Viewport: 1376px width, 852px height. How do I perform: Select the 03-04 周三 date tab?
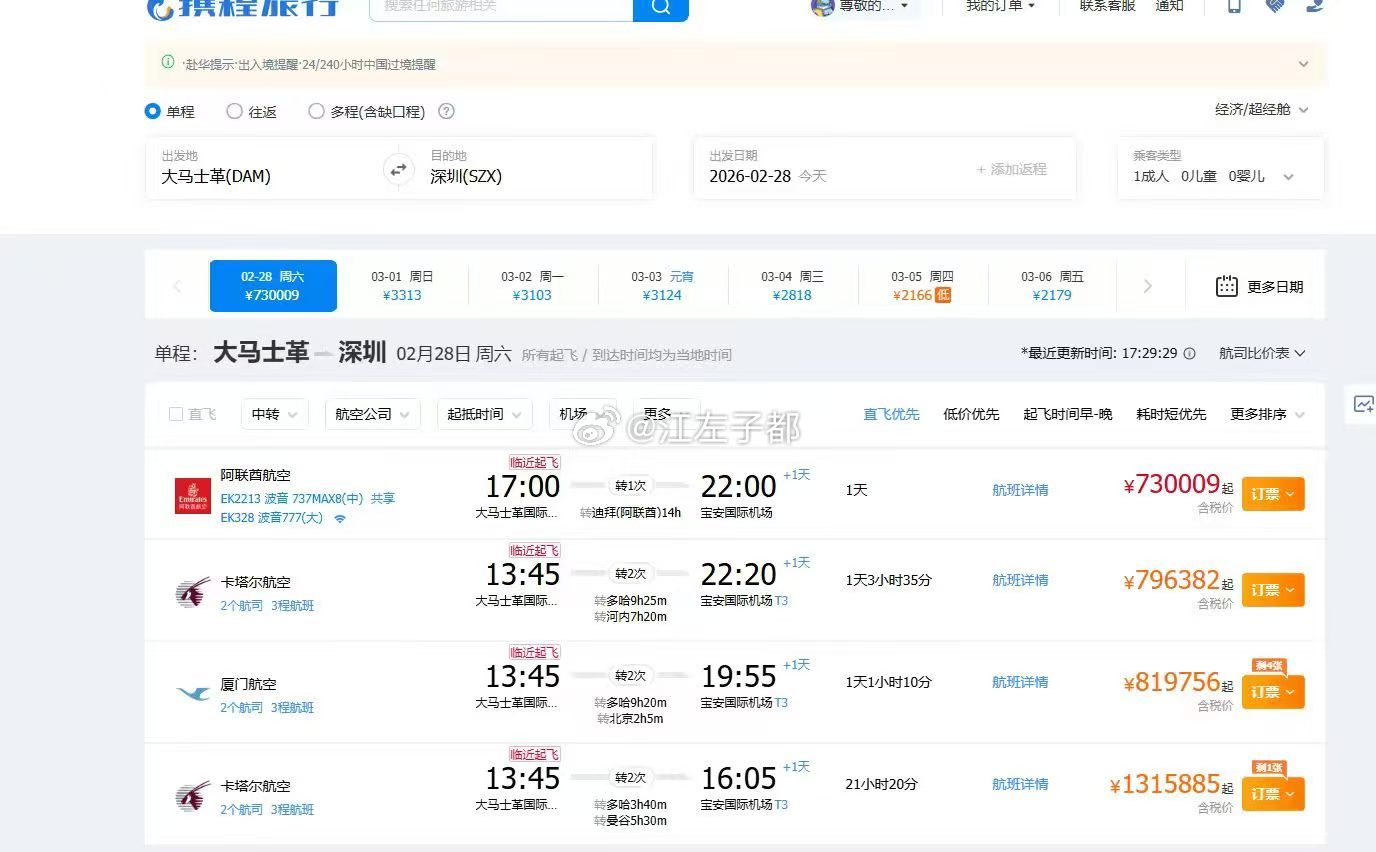click(792, 286)
